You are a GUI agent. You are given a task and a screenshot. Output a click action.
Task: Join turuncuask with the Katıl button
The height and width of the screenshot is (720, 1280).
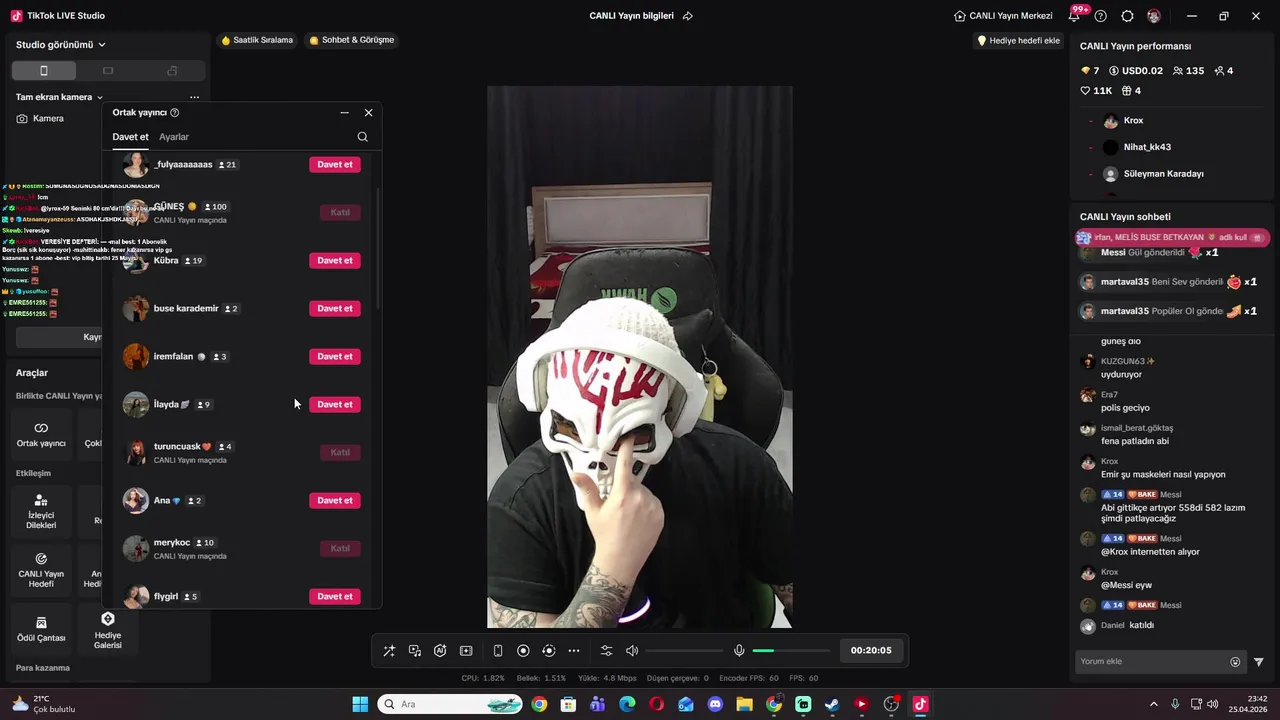[340, 452]
